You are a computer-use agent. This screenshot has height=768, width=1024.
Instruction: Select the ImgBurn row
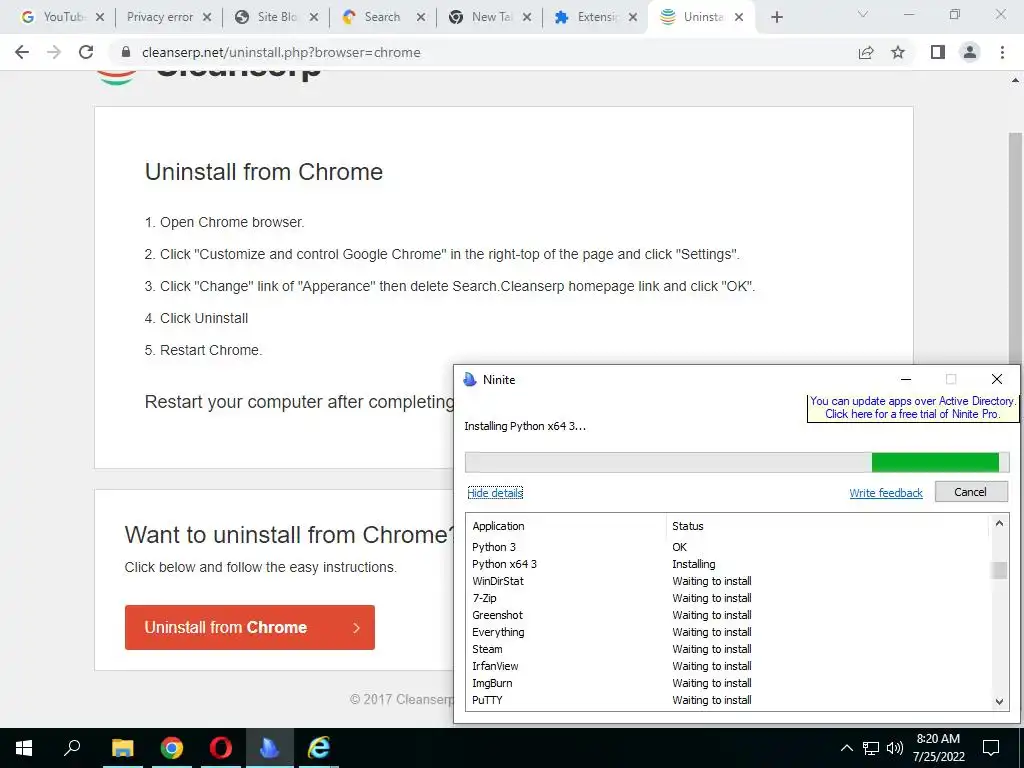[728, 682]
